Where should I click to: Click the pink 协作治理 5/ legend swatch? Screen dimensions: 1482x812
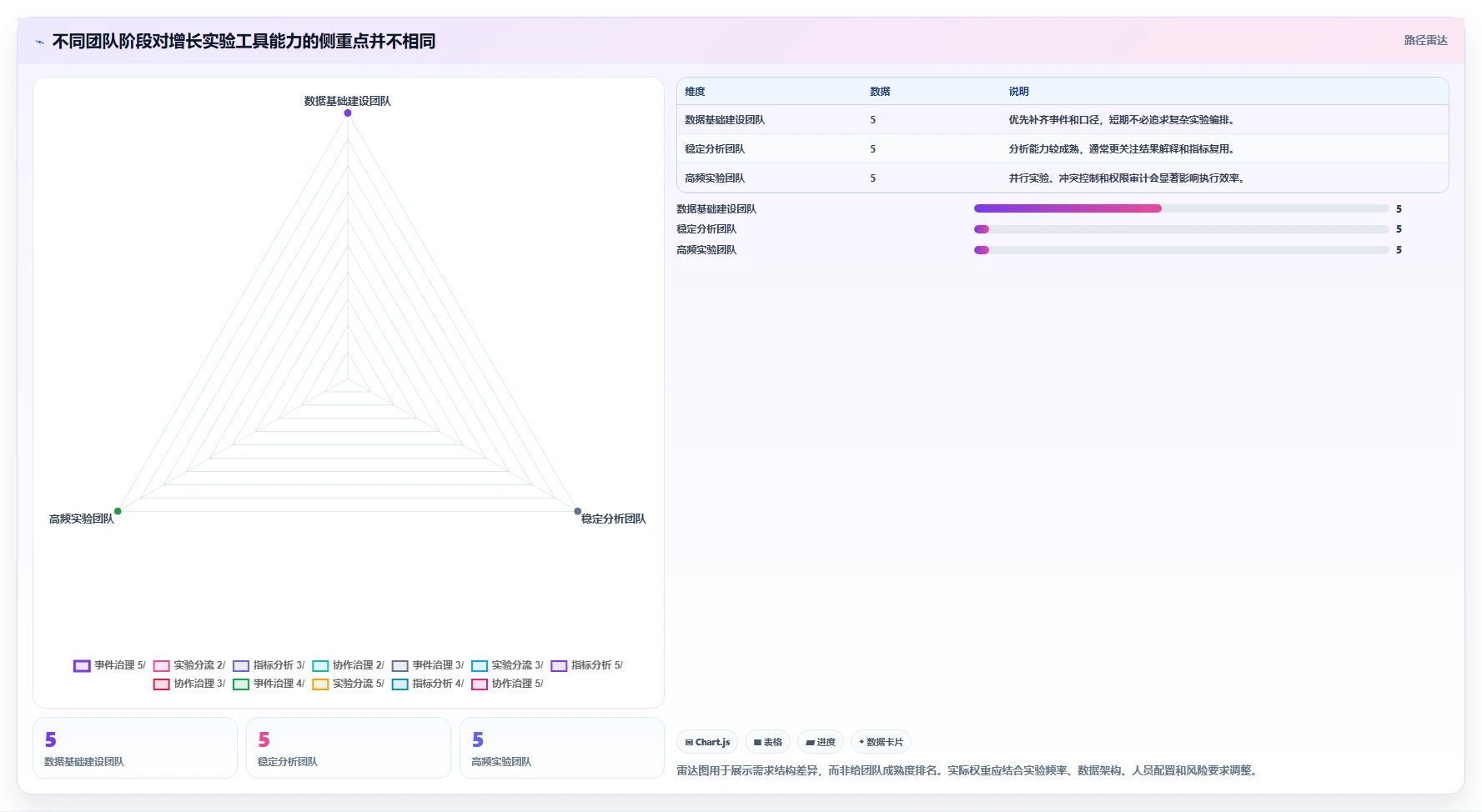[480, 684]
